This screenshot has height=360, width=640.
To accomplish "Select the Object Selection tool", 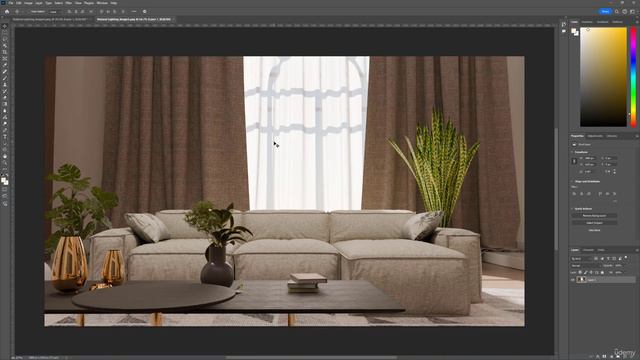I will click(5, 46).
